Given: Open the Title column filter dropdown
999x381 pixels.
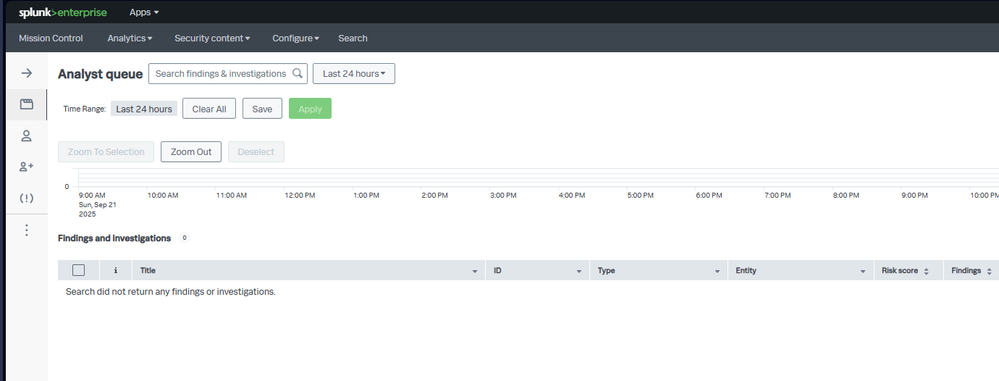Looking at the screenshot, I should tap(475, 271).
